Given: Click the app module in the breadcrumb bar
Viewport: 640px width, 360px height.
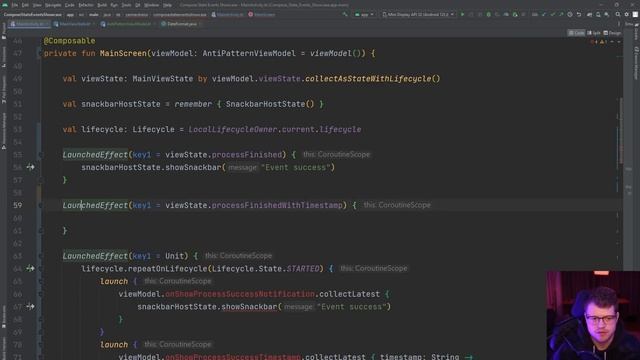Looking at the screenshot, I should click(x=70, y=15).
